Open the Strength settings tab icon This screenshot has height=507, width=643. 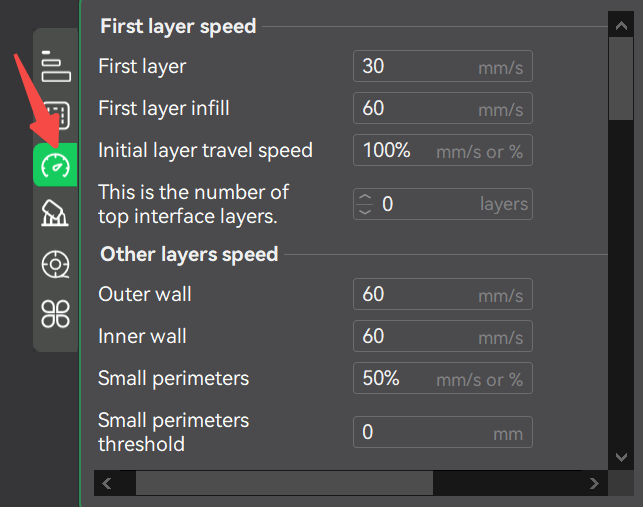pyautogui.click(x=55, y=115)
